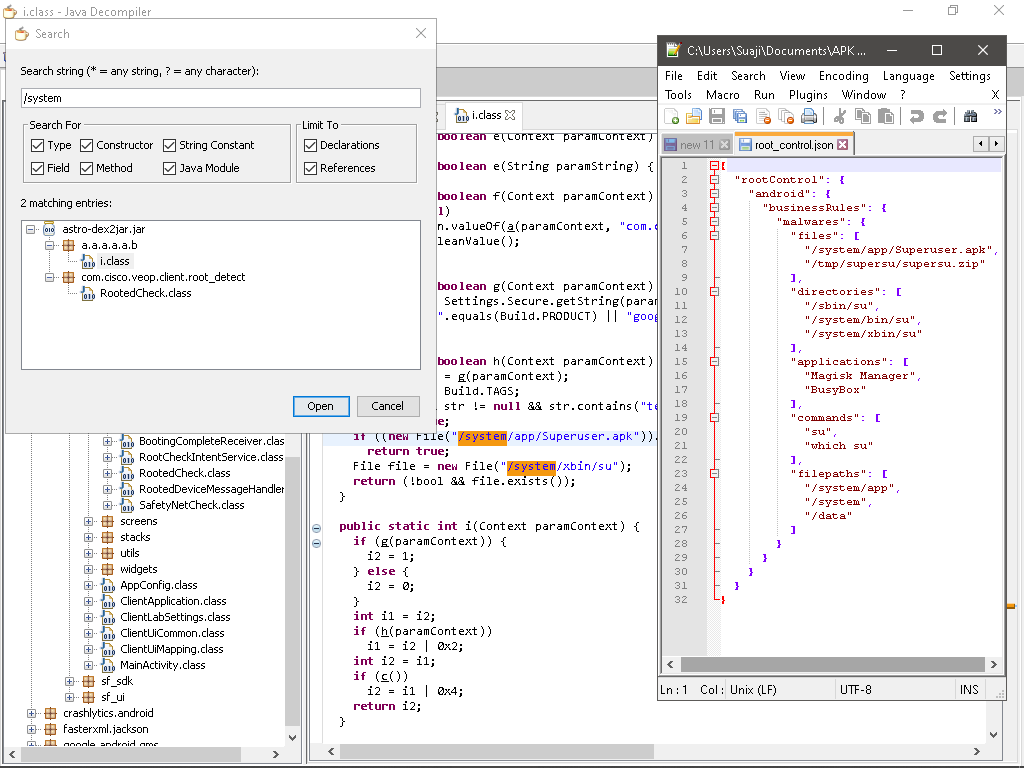Click Notepad++ horizontal scrollbar track
Screen dimensions: 1024x768
click(832, 665)
